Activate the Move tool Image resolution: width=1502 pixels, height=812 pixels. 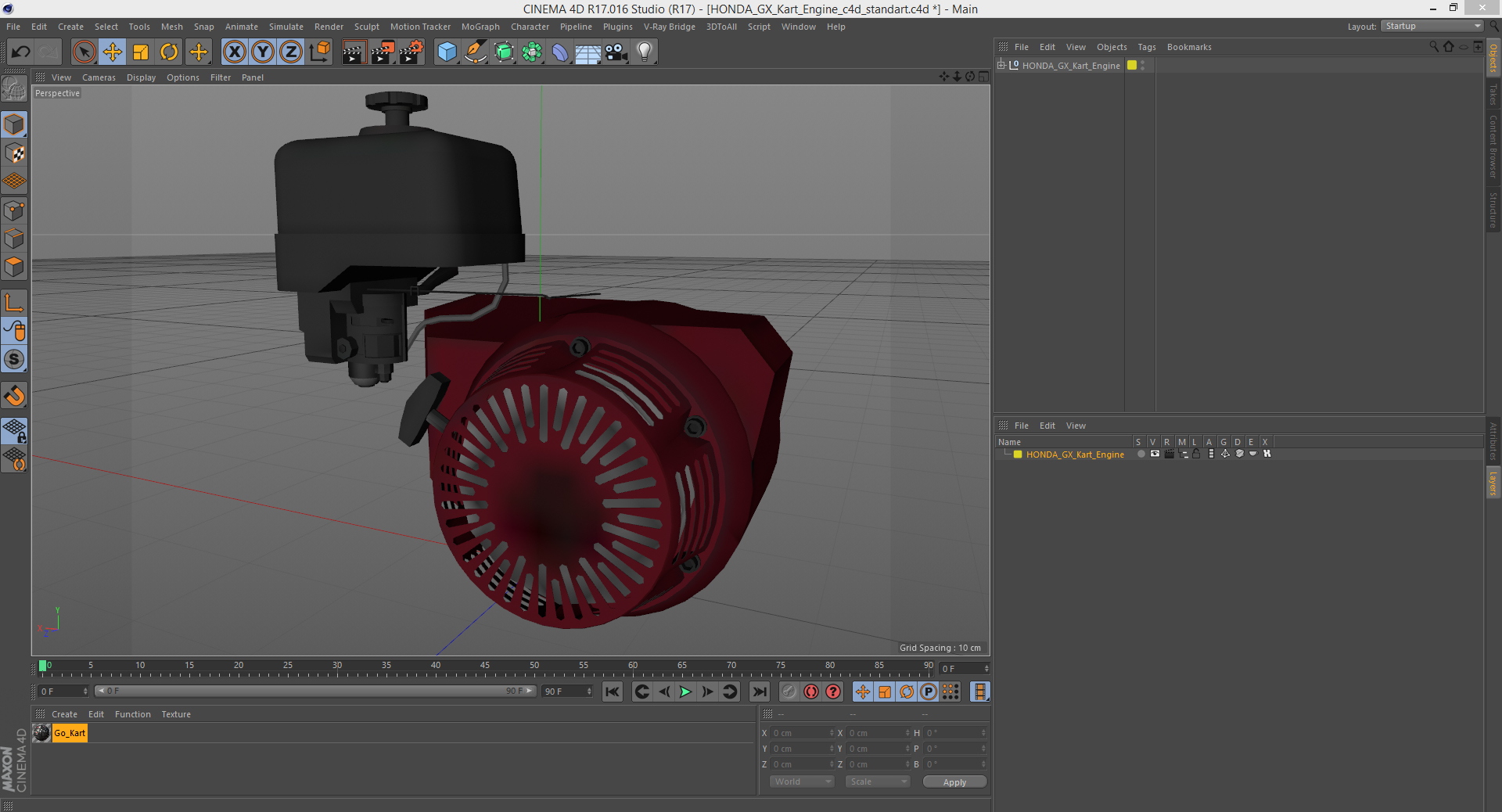[x=113, y=52]
